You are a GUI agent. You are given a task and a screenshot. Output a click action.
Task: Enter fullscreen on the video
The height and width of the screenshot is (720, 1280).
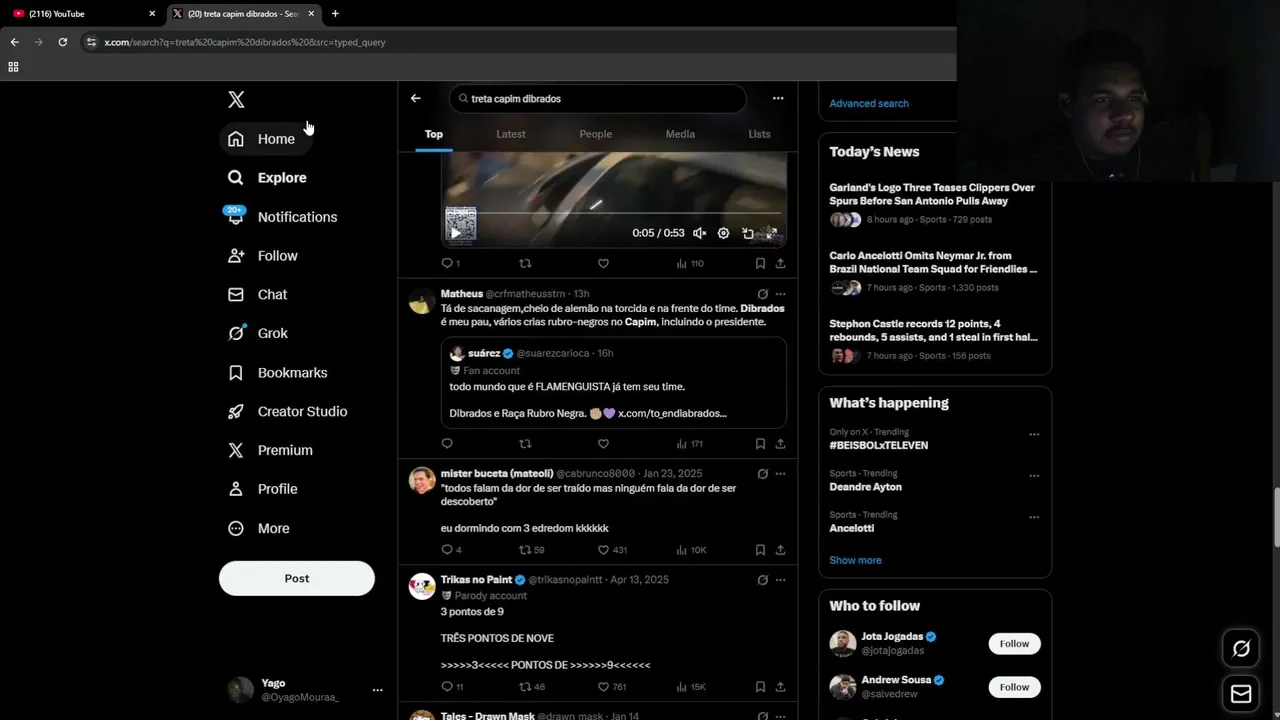(x=771, y=233)
